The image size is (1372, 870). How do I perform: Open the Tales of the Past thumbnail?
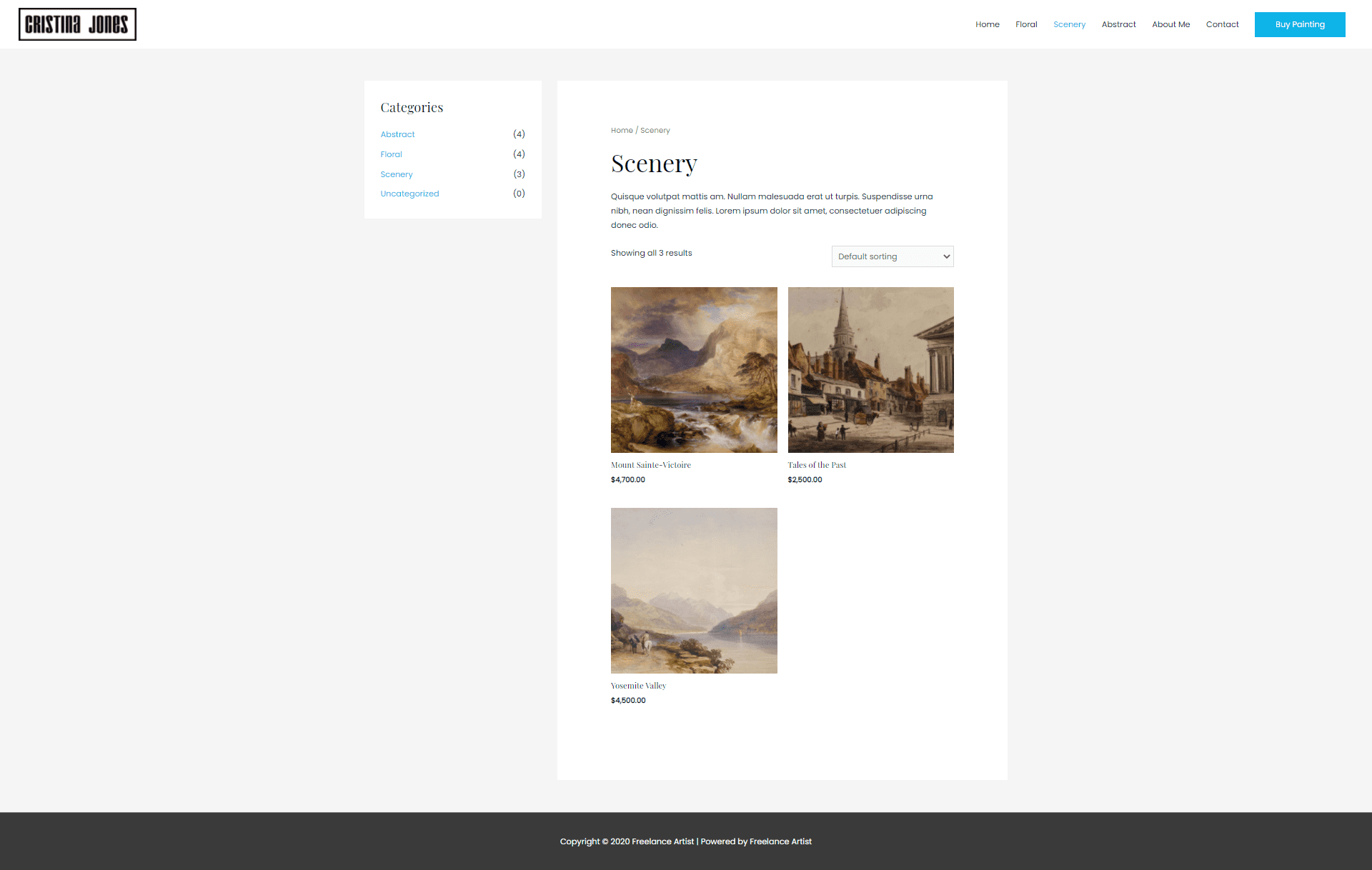[x=870, y=370]
